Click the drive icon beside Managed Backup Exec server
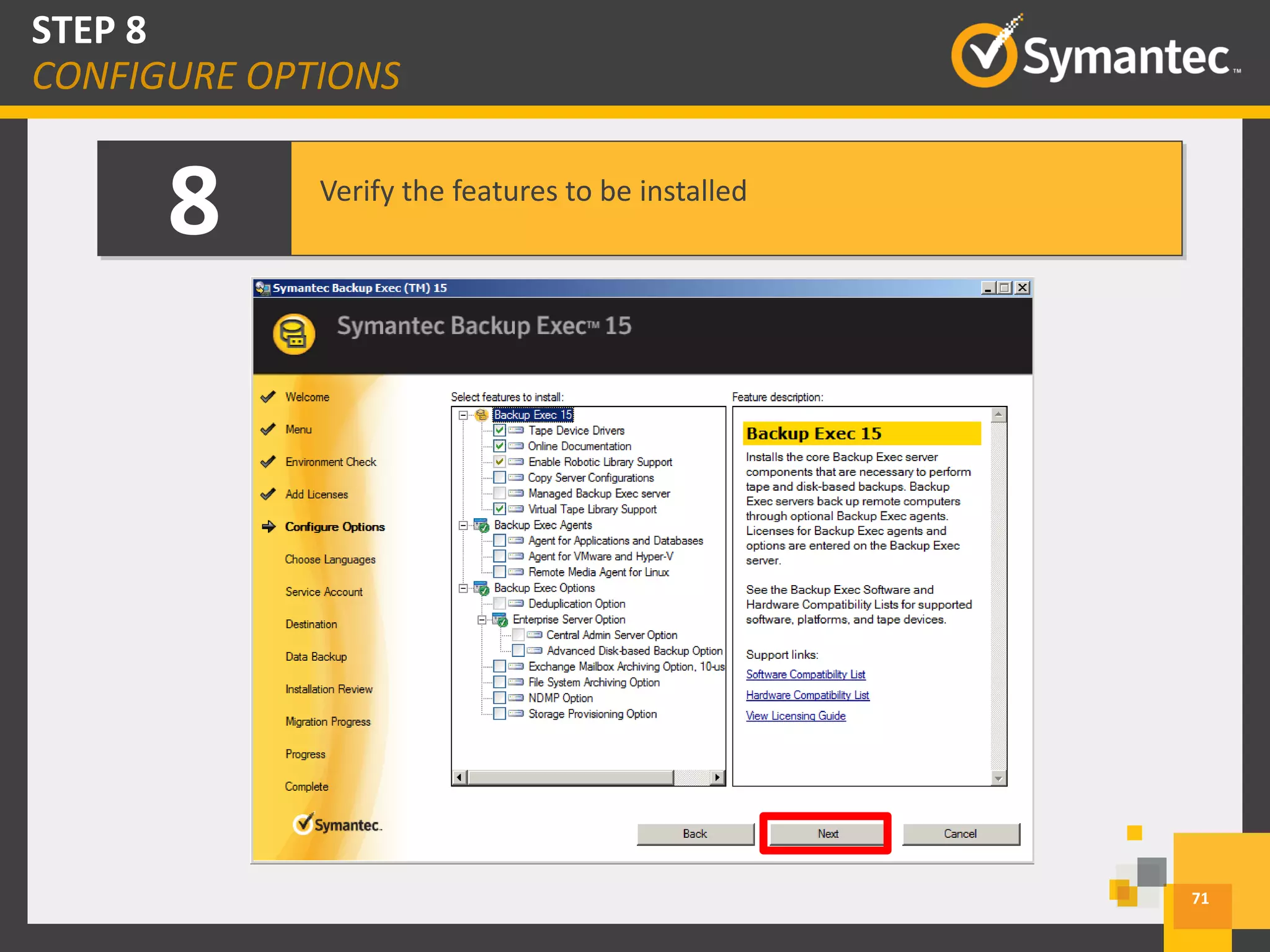 pos(516,493)
